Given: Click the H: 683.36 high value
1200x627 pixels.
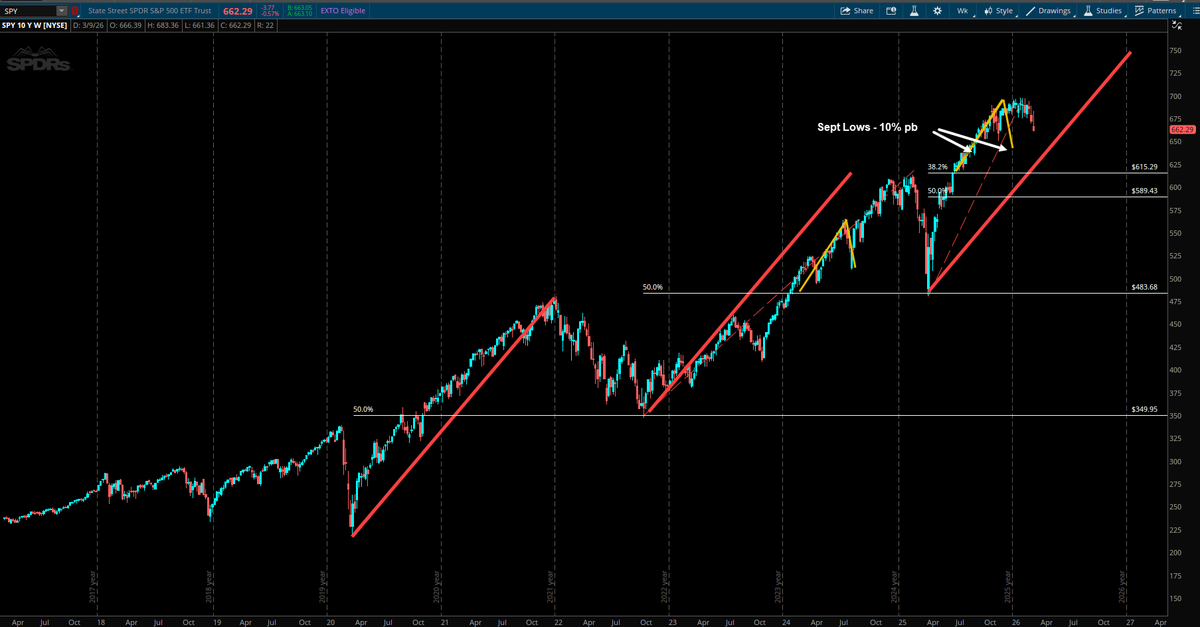Looking at the screenshot, I should coord(161,26).
